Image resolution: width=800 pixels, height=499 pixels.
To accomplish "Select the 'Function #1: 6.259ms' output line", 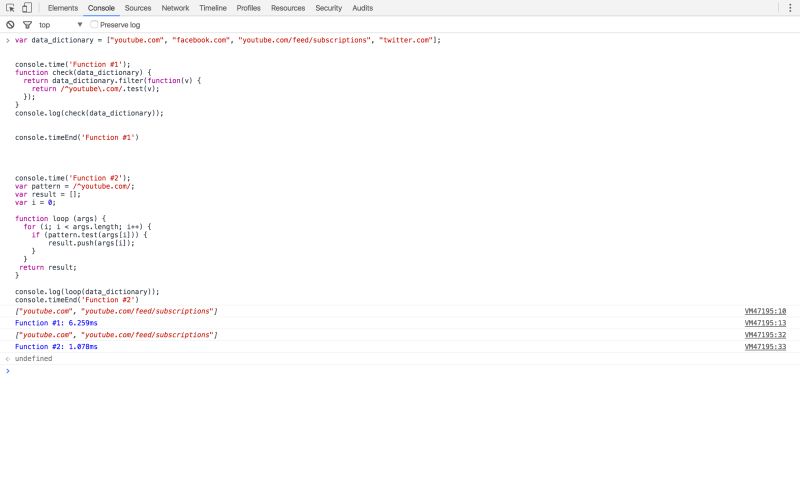I will [x=56, y=323].
